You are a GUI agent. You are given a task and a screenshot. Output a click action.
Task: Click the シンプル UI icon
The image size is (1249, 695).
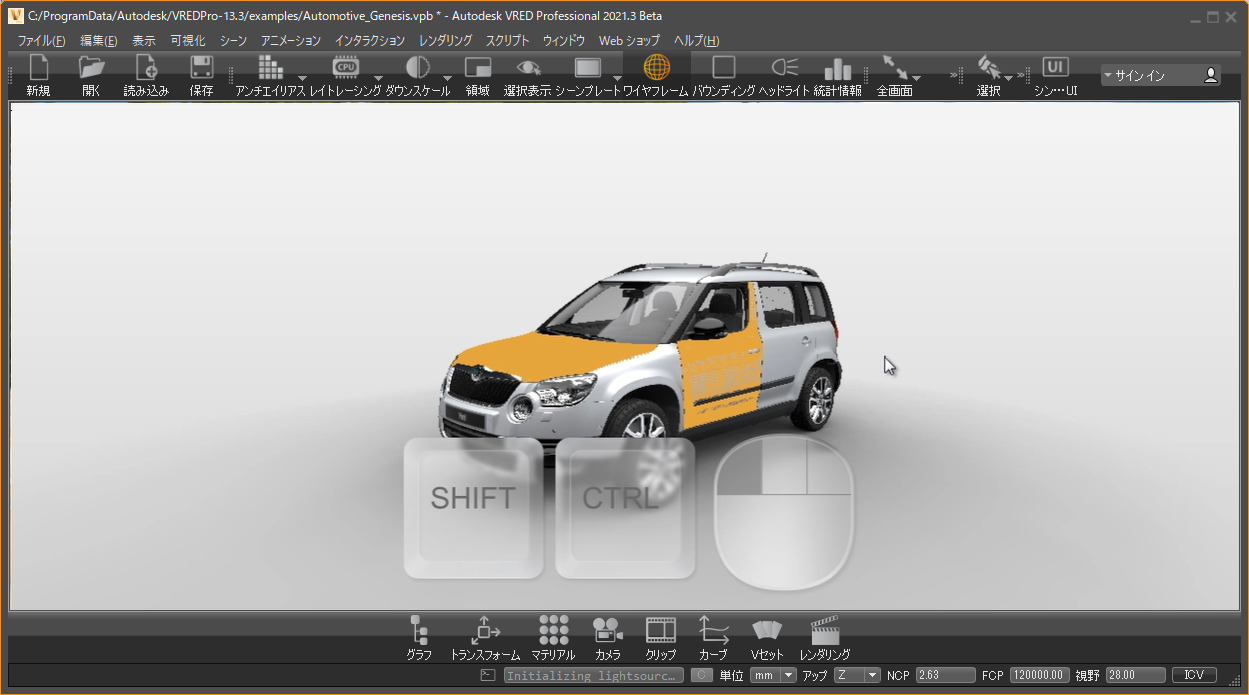[1055, 67]
